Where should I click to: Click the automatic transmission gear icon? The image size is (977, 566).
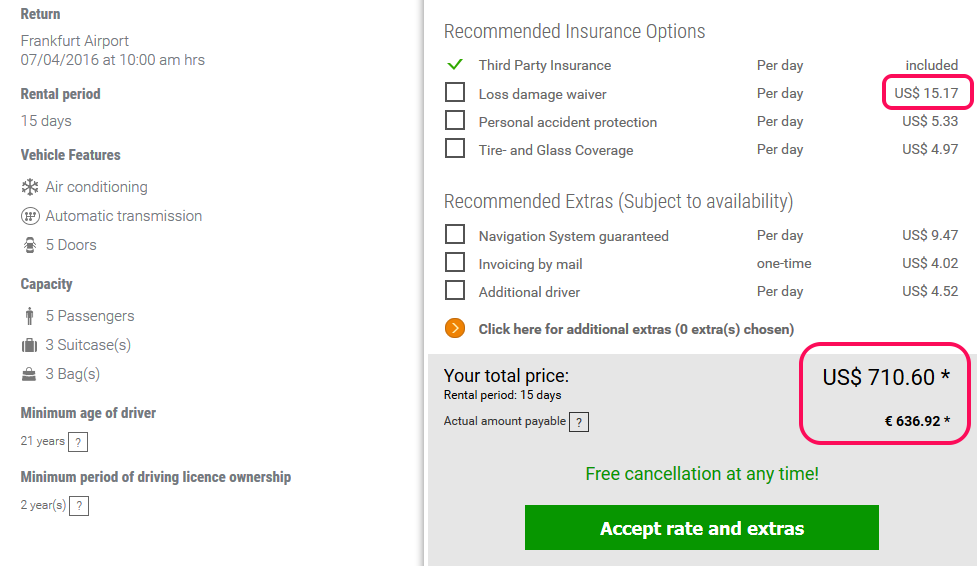pos(30,216)
